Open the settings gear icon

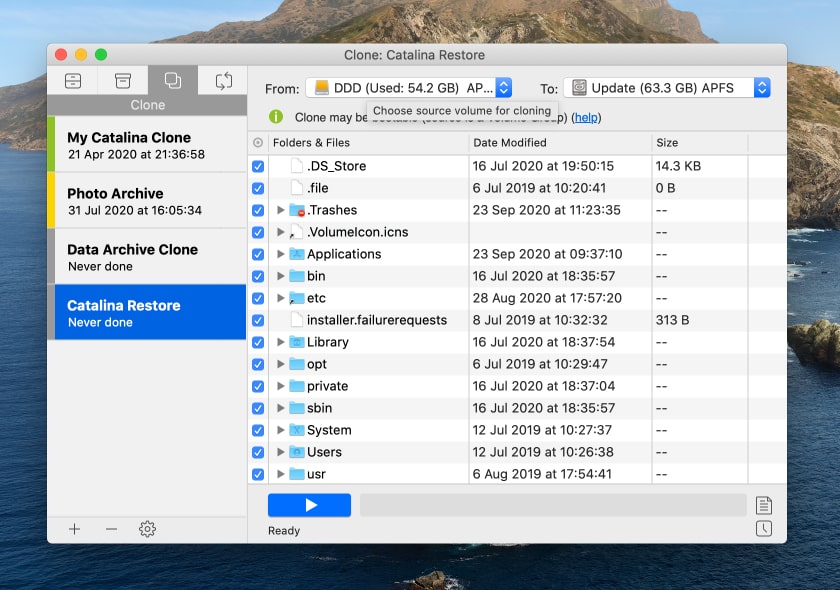(147, 529)
